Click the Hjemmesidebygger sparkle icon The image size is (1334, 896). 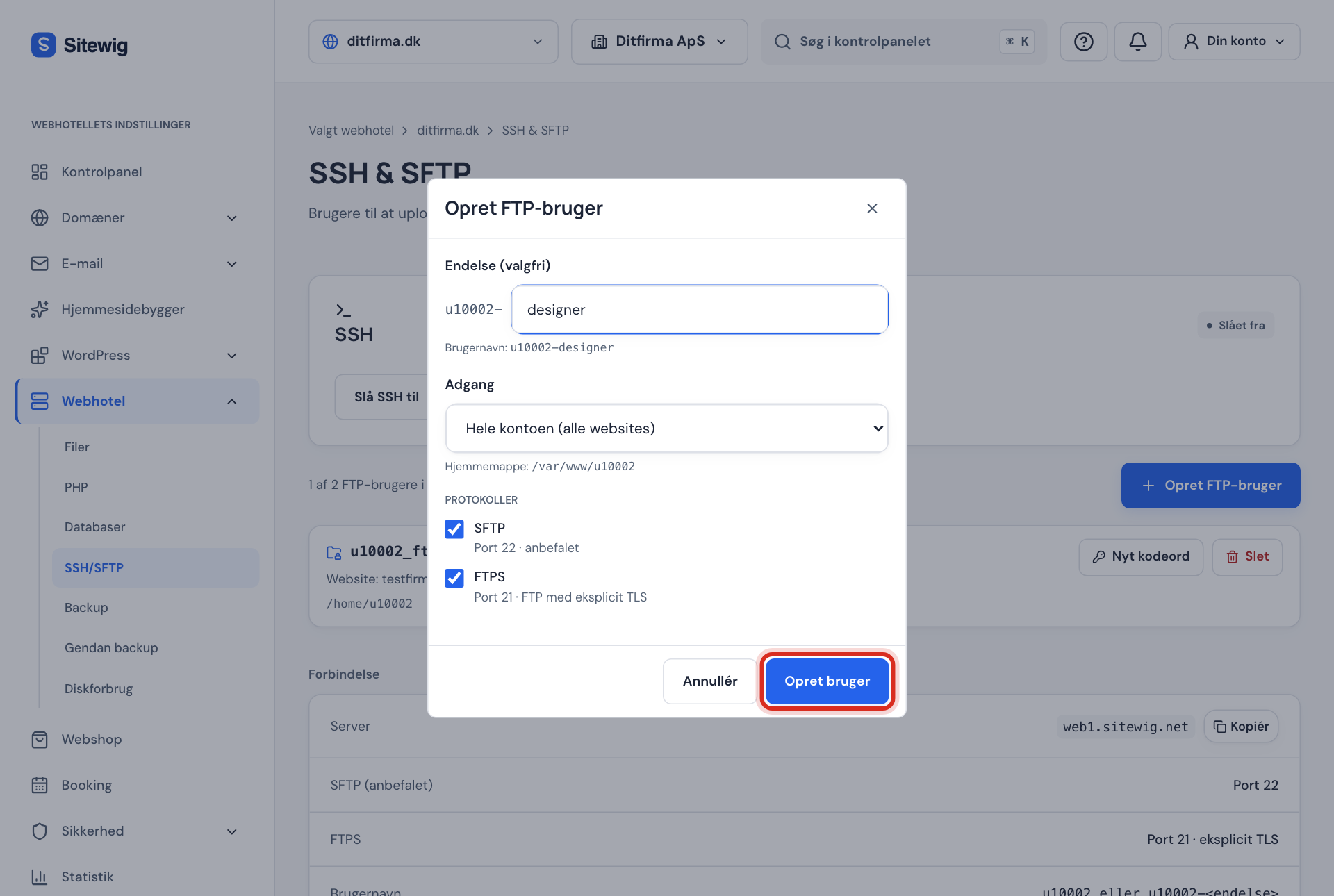(x=40, y=309)
